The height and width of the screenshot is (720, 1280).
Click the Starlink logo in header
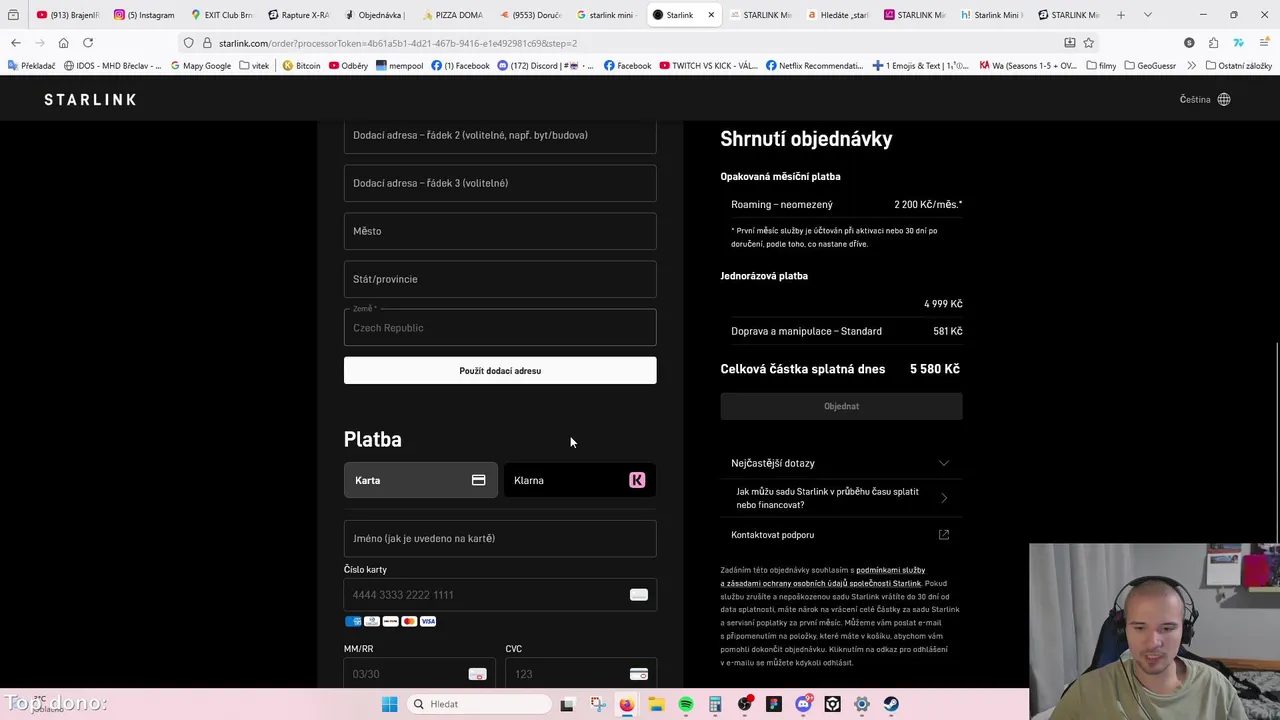pyautogui.click(x=90, y=100)
